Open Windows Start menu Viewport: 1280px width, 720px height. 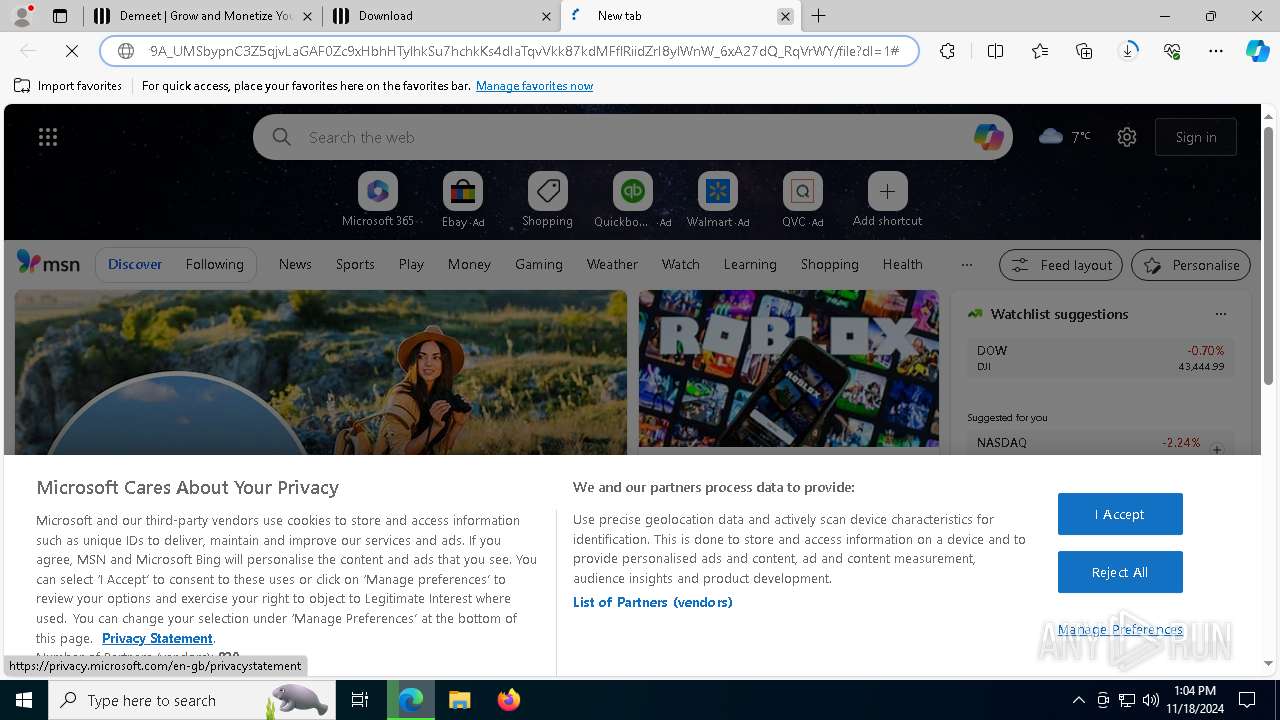coord(24,700)
